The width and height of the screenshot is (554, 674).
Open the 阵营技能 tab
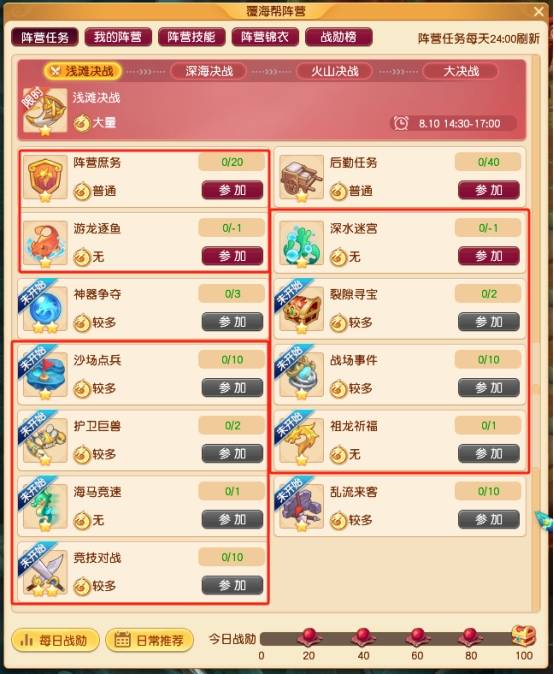click(x=191, y=37)
